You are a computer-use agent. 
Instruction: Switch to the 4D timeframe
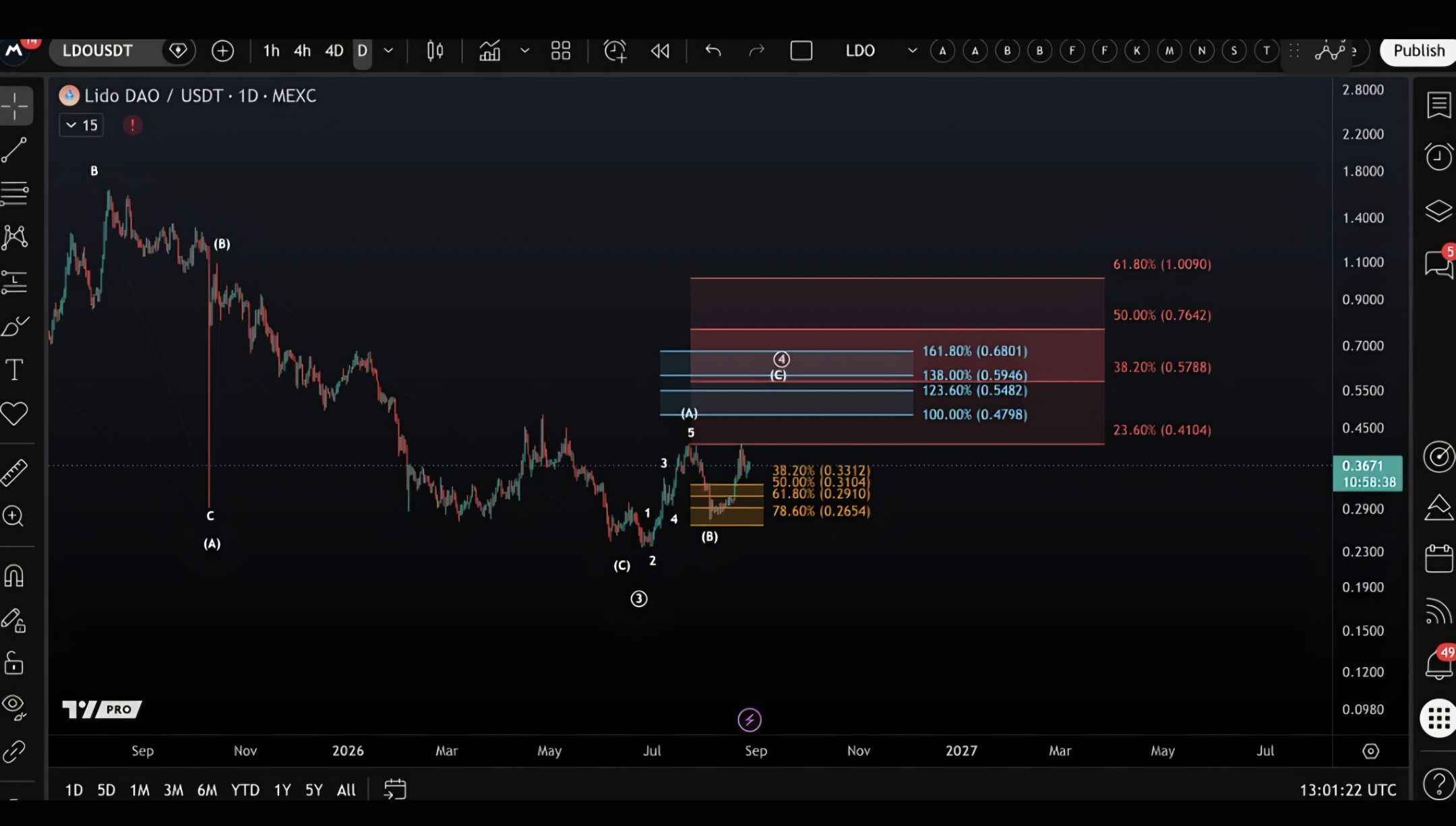pyautogui.click(x=334, y=51)
